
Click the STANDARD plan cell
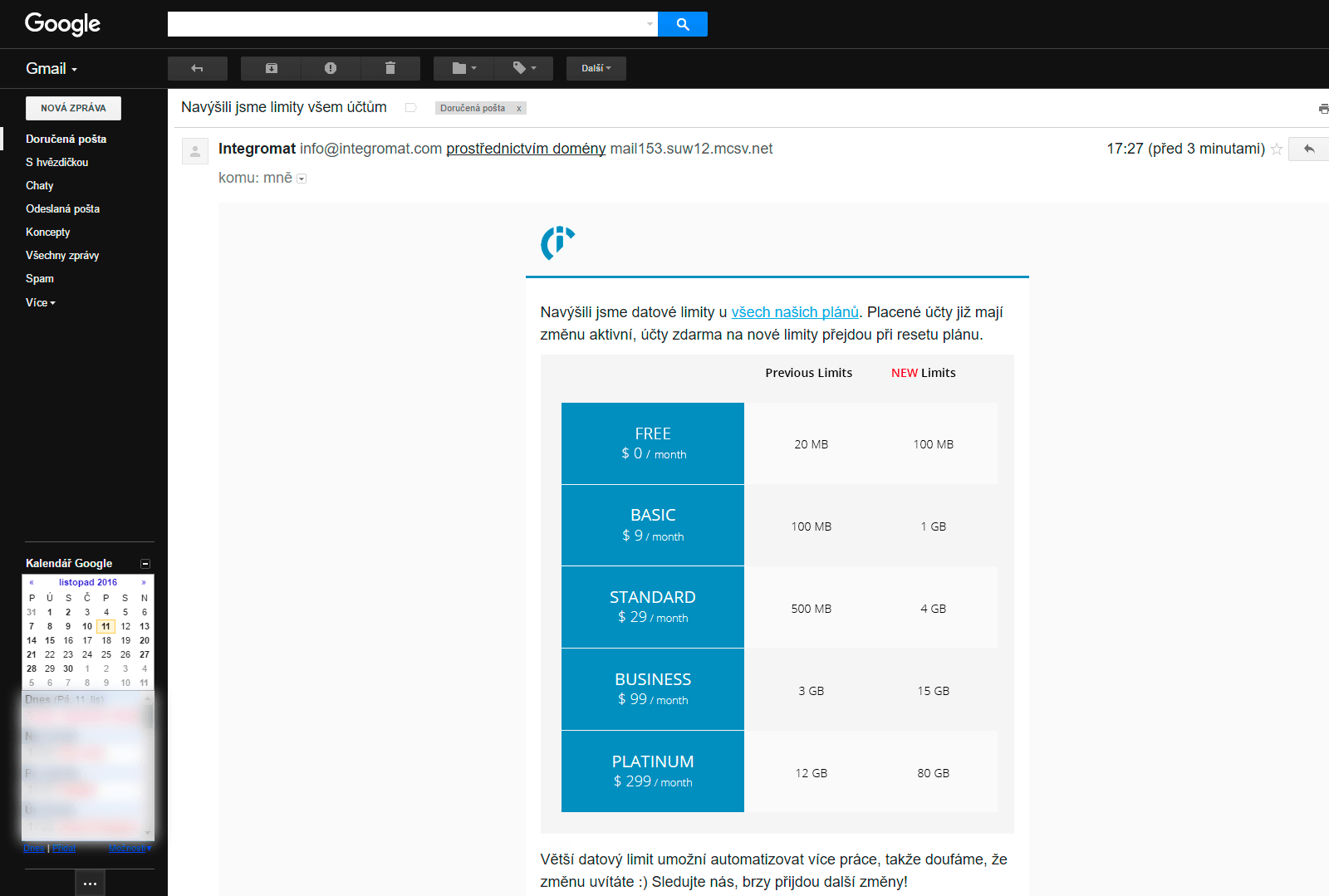tap(653, 607)
